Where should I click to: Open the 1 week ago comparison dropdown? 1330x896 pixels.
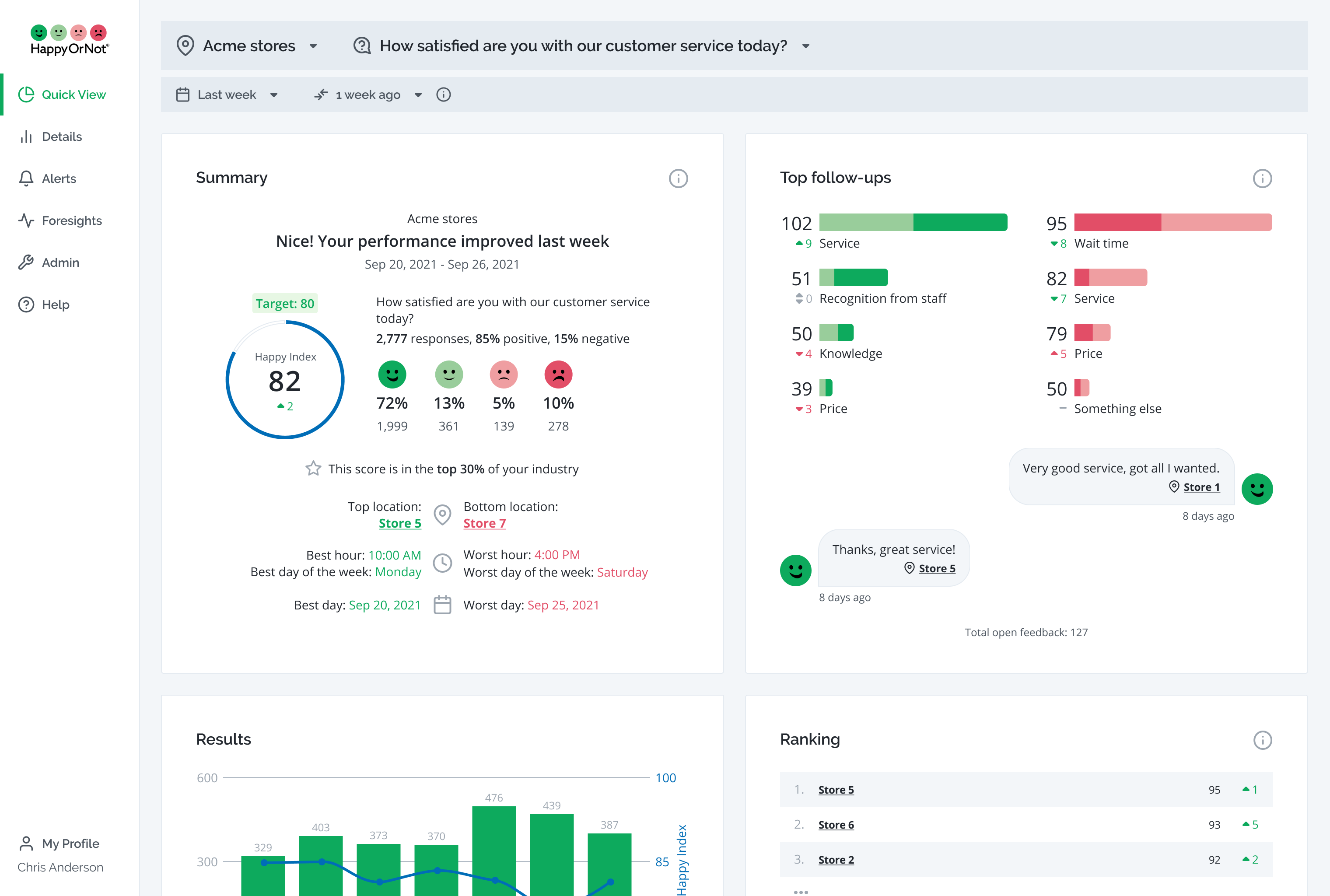pos(368,95)
